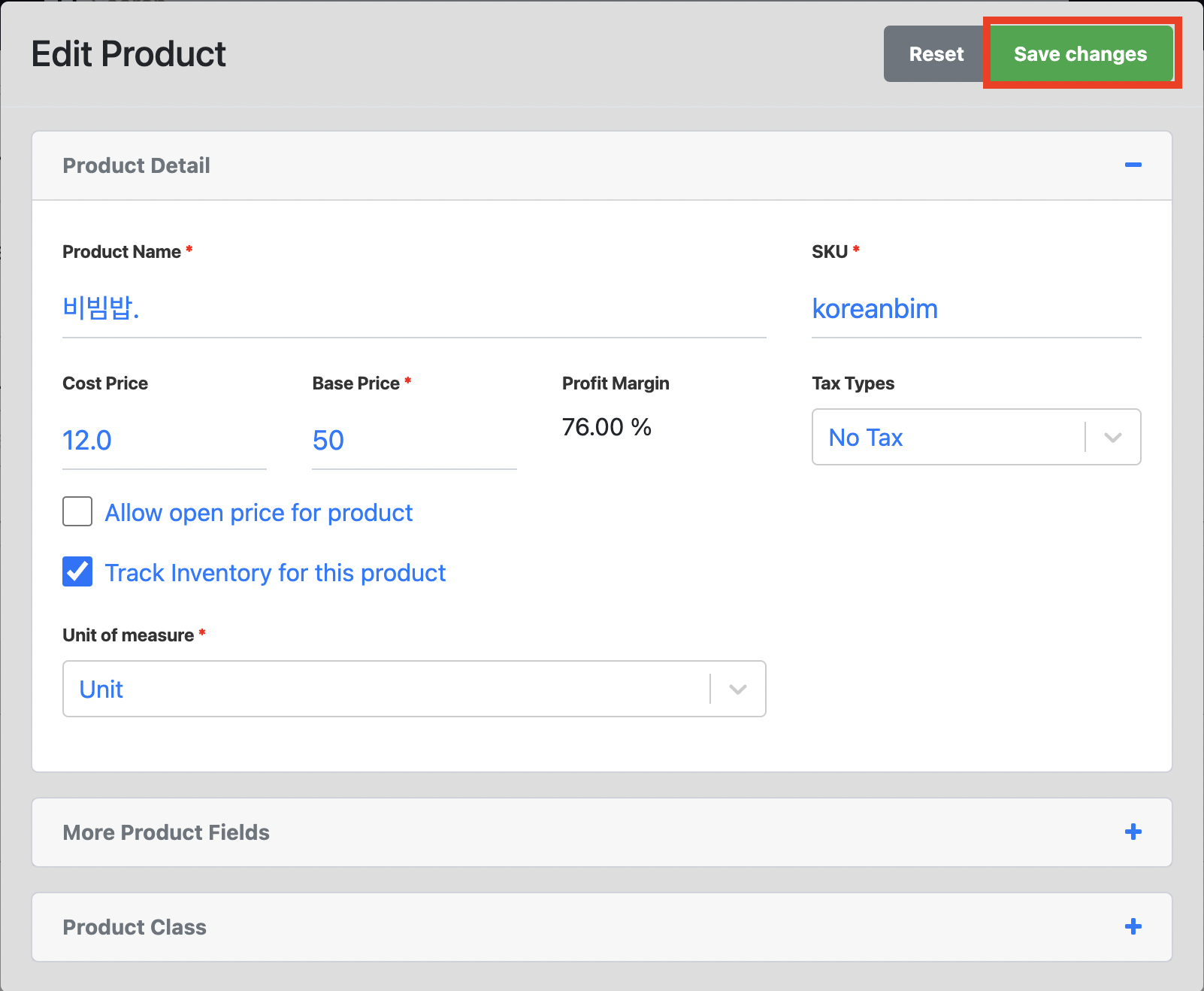
Task: Click the SKU field containing koreanbim
Action: [976, 309]
